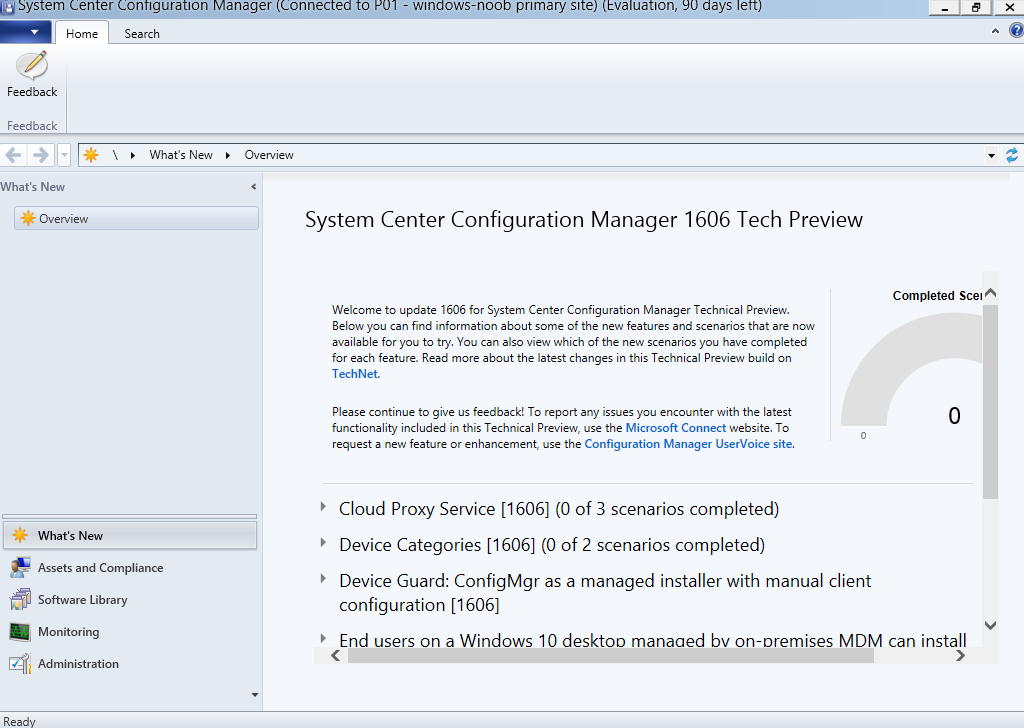The height and width of the screenshot is (728, 1024).
Task: Click the Cloud Proxy Service [1606] heading
Action: pos(559,509)
